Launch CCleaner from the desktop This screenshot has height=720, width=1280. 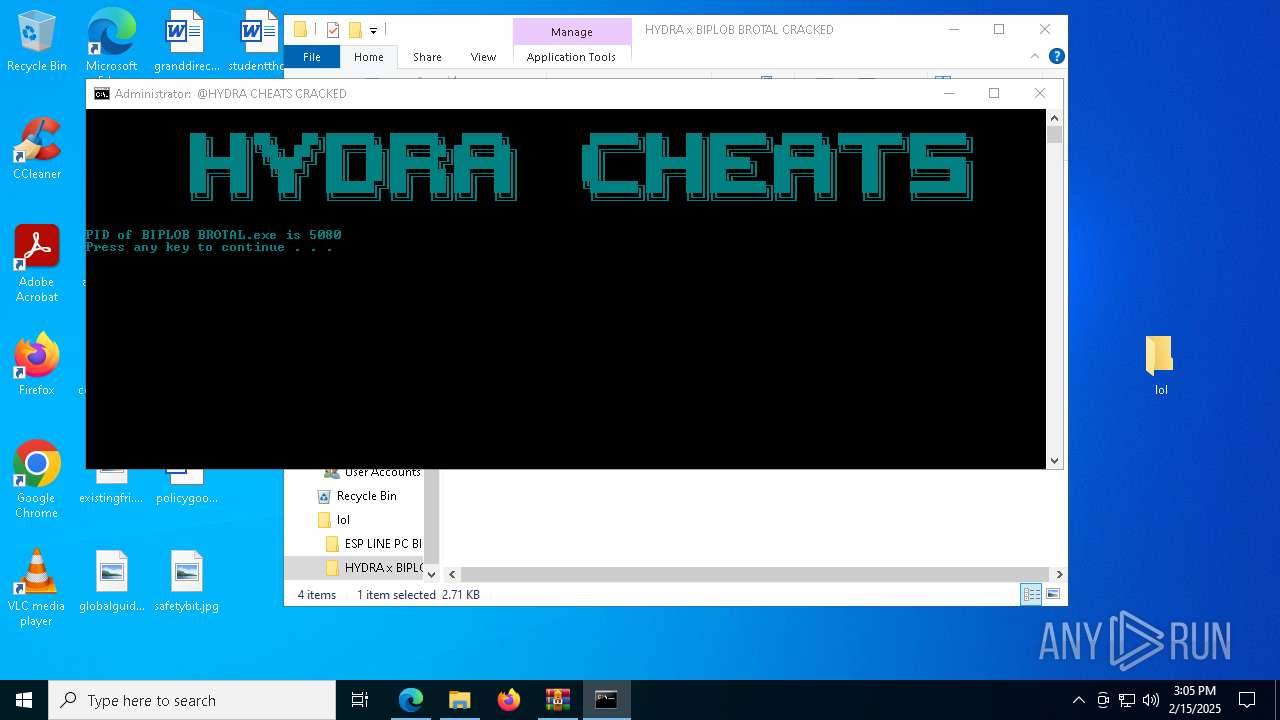pos(37,149)
